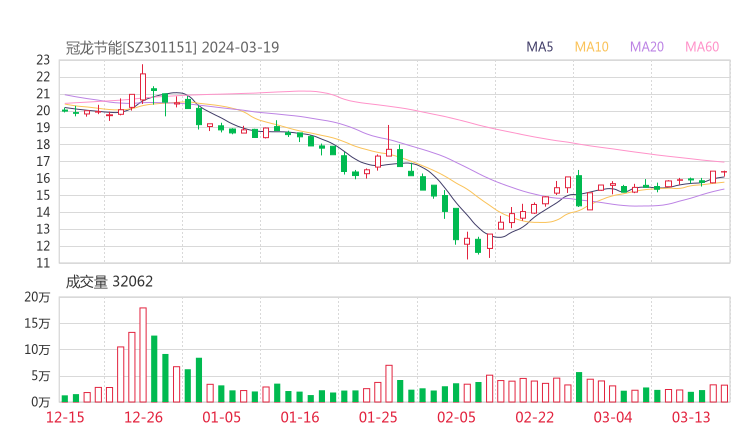The width and height of the screenshot is (740, 440).
Task: Click the 12-15 date axis label
Action: coord(65,417)
